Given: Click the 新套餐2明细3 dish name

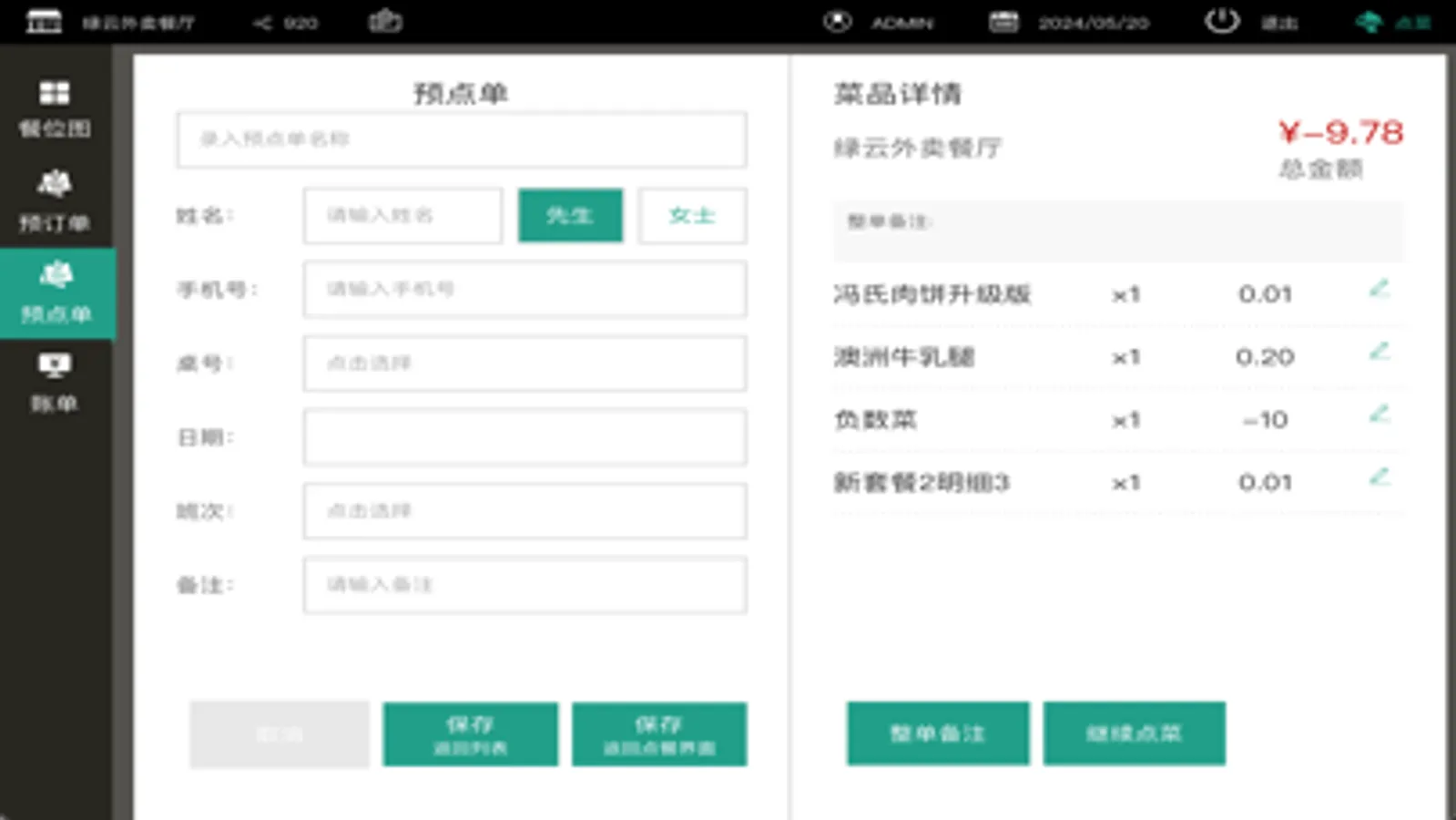Looking at the screenshot, I should [921, 483].
